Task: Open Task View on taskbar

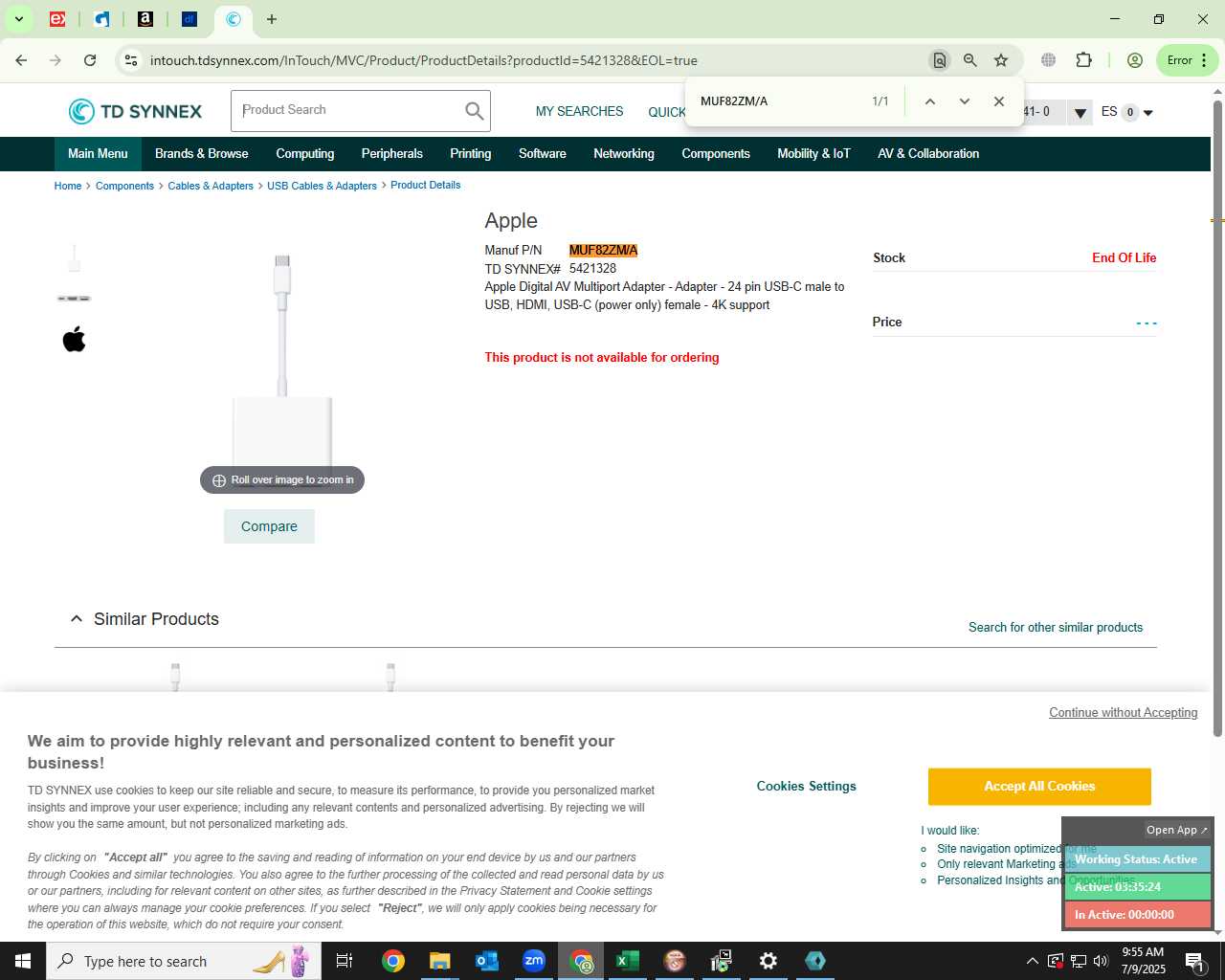Action: click(345, 961)
